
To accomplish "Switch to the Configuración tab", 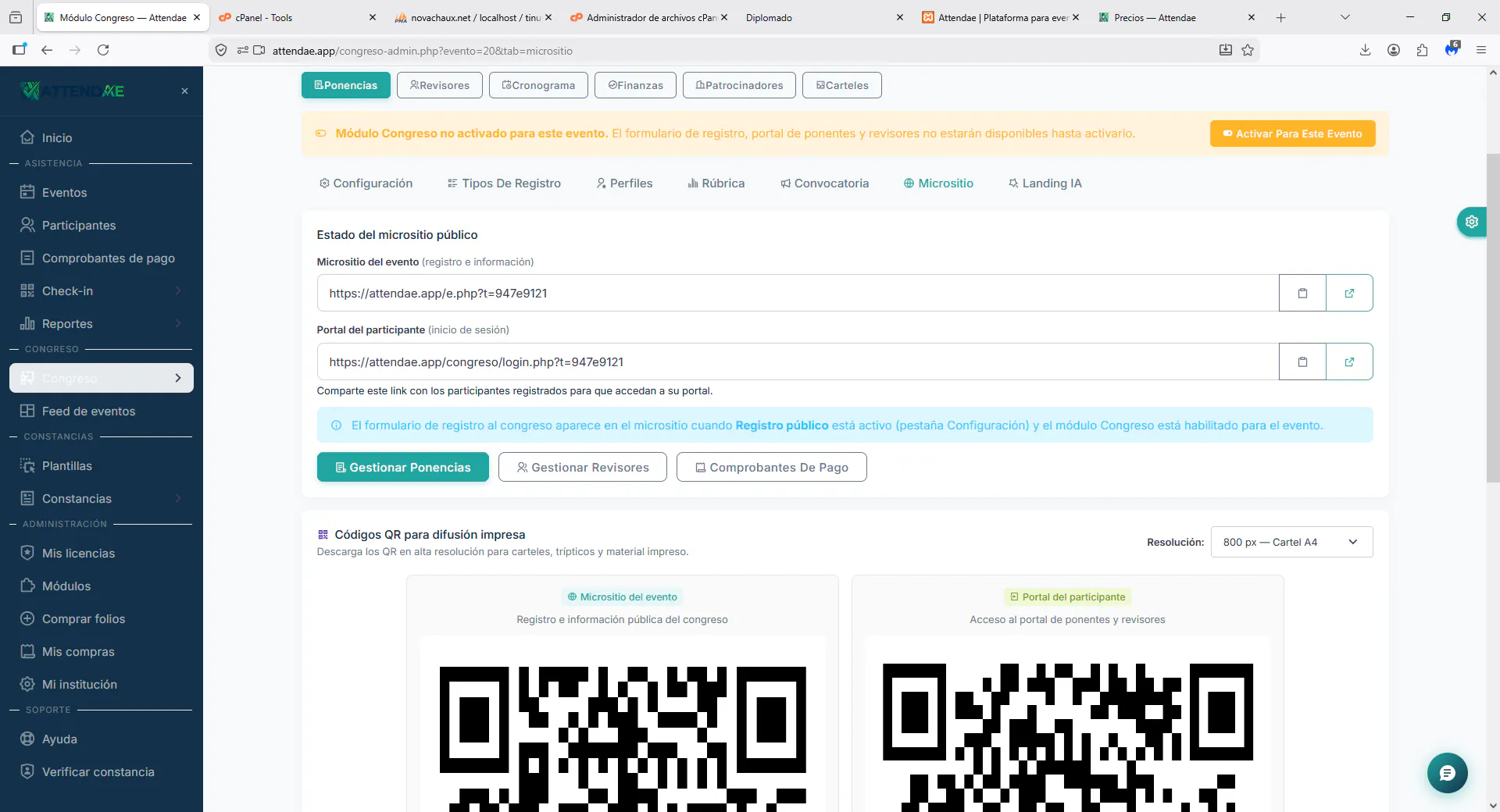I will click(366, 183).
